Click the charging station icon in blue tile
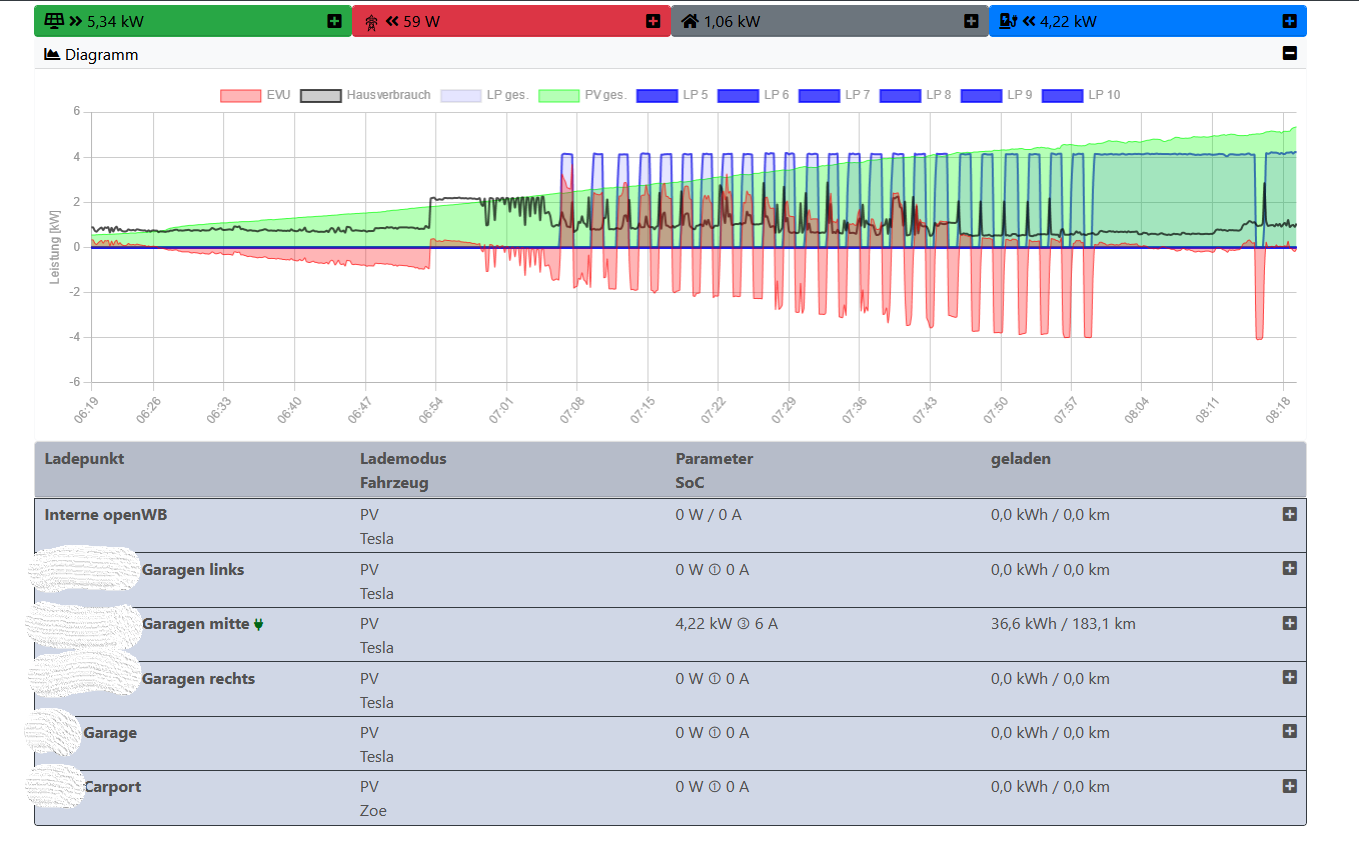 click(x=1008, y=21)
